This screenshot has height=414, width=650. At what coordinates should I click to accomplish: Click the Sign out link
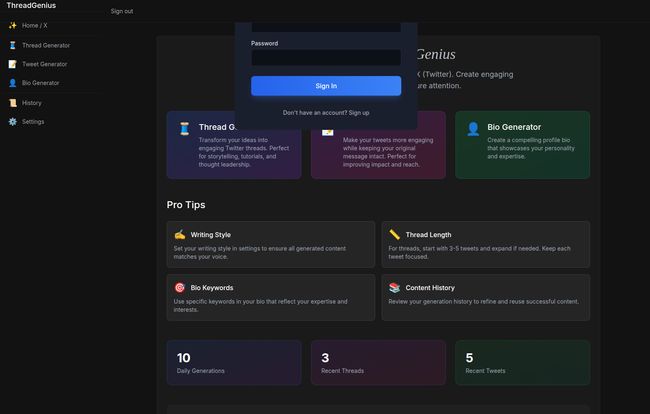[x=122, y=11]
